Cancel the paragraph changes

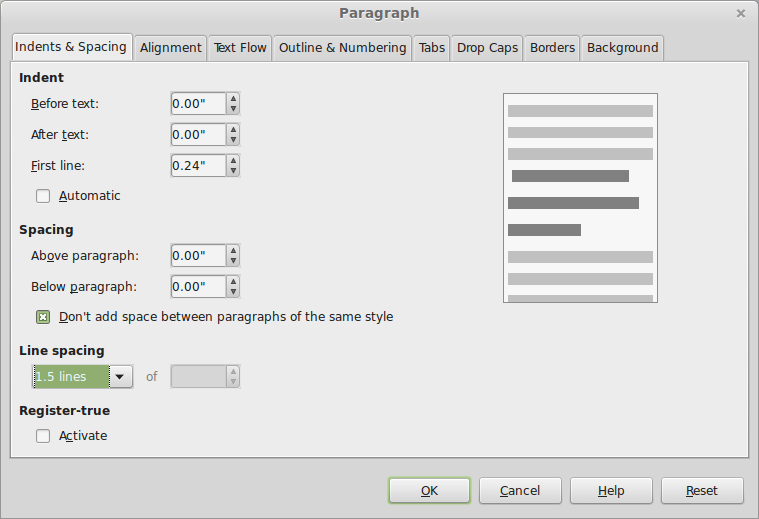pos(520,491)
